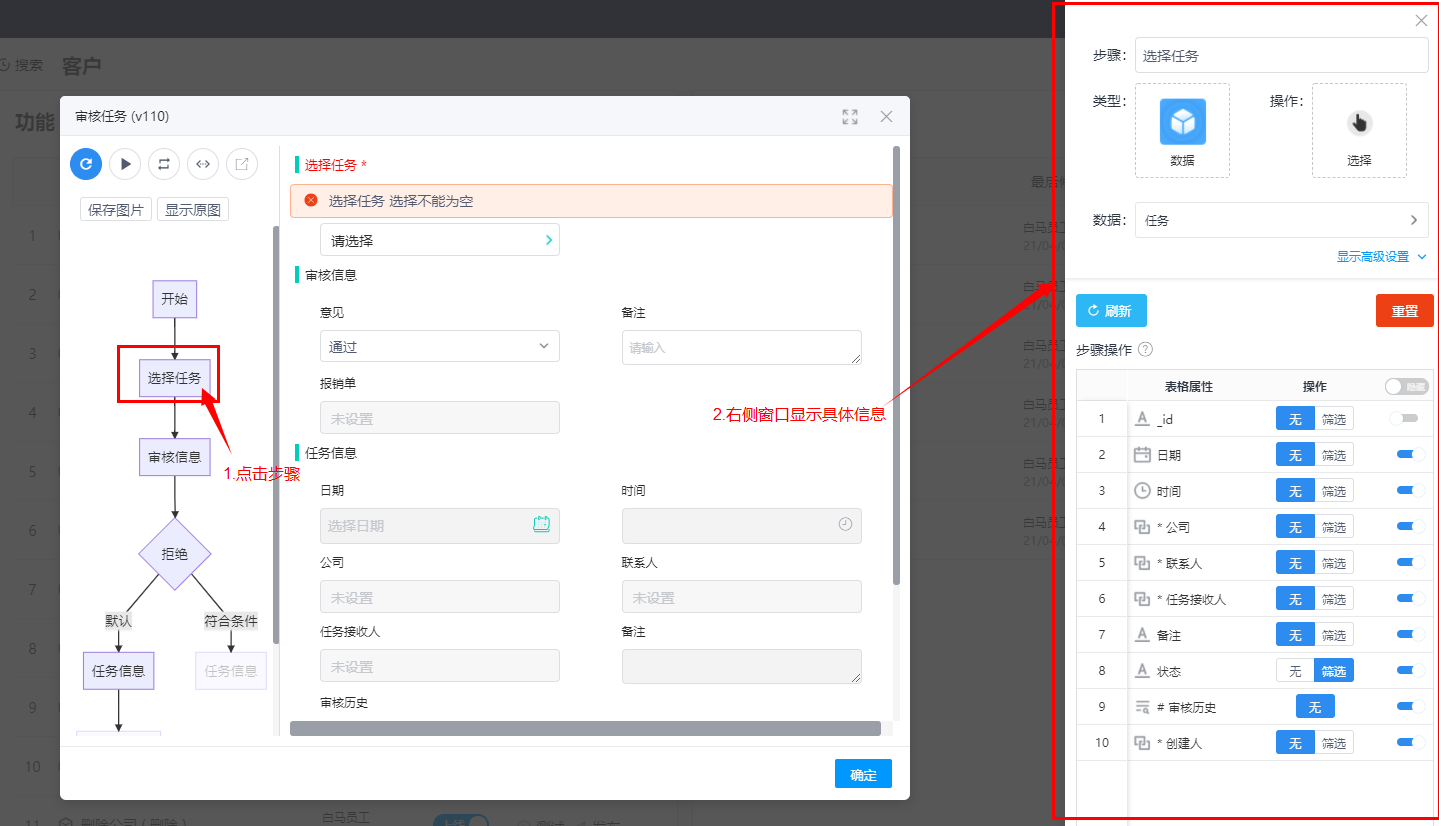Click the help question mark beside 步骤操作
The image size is (1439, 826).
[x=1146, y=350]
